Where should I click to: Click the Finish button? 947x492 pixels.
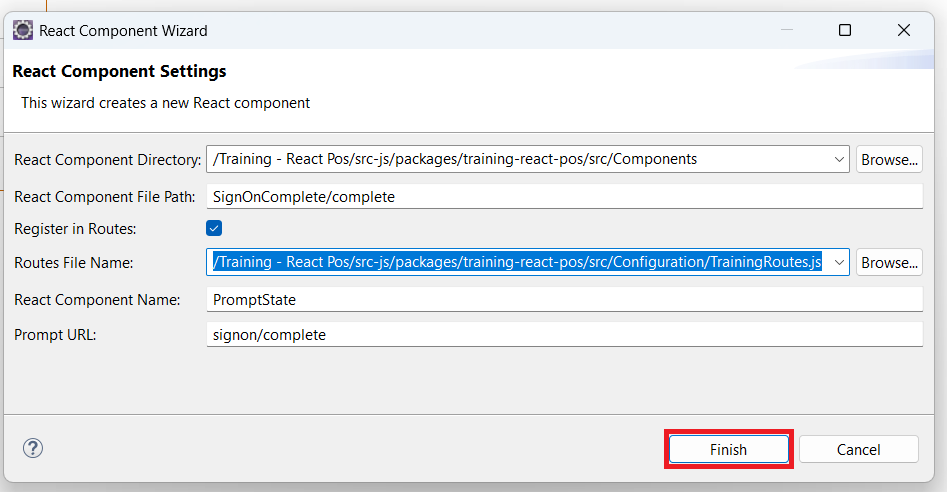[x=728, y=450]
